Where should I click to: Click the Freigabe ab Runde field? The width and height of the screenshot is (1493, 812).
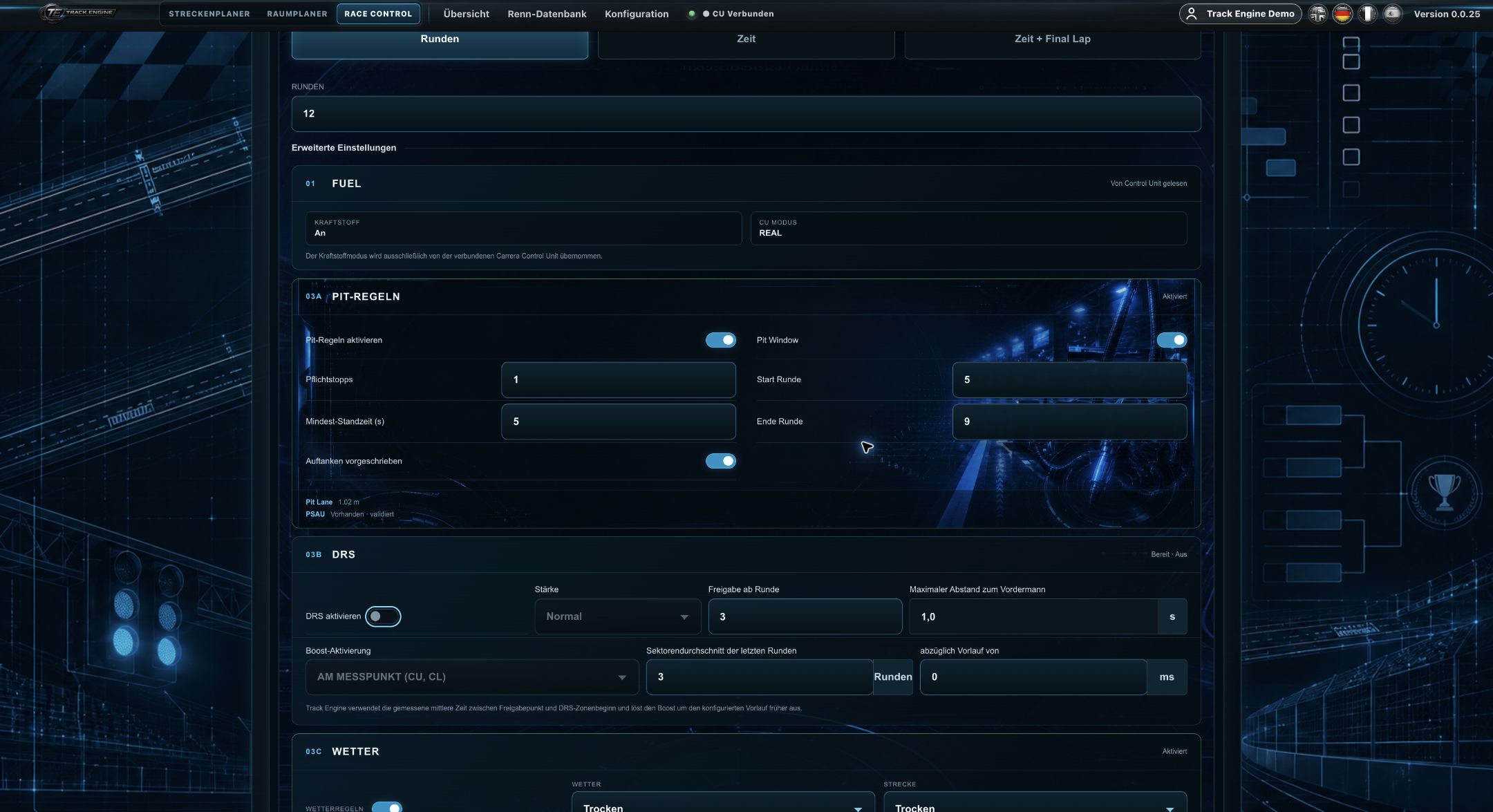coord(805,616)
